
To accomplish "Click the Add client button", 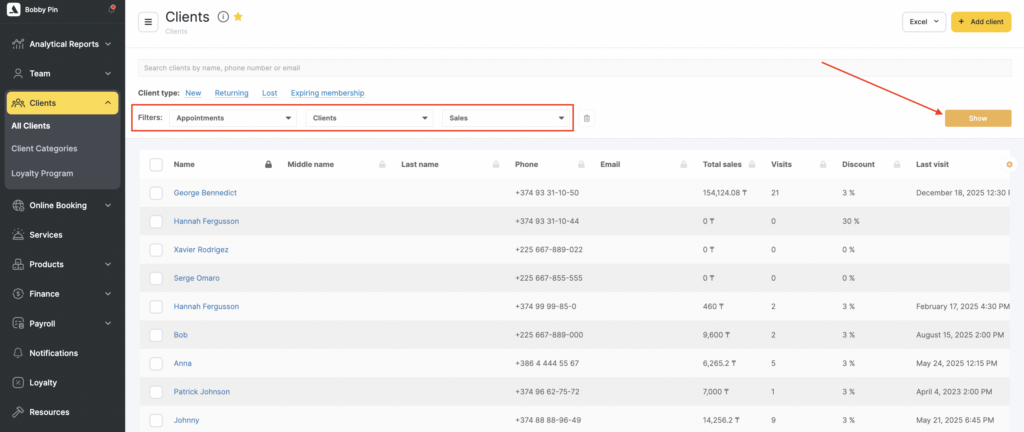I will [981, 21].
